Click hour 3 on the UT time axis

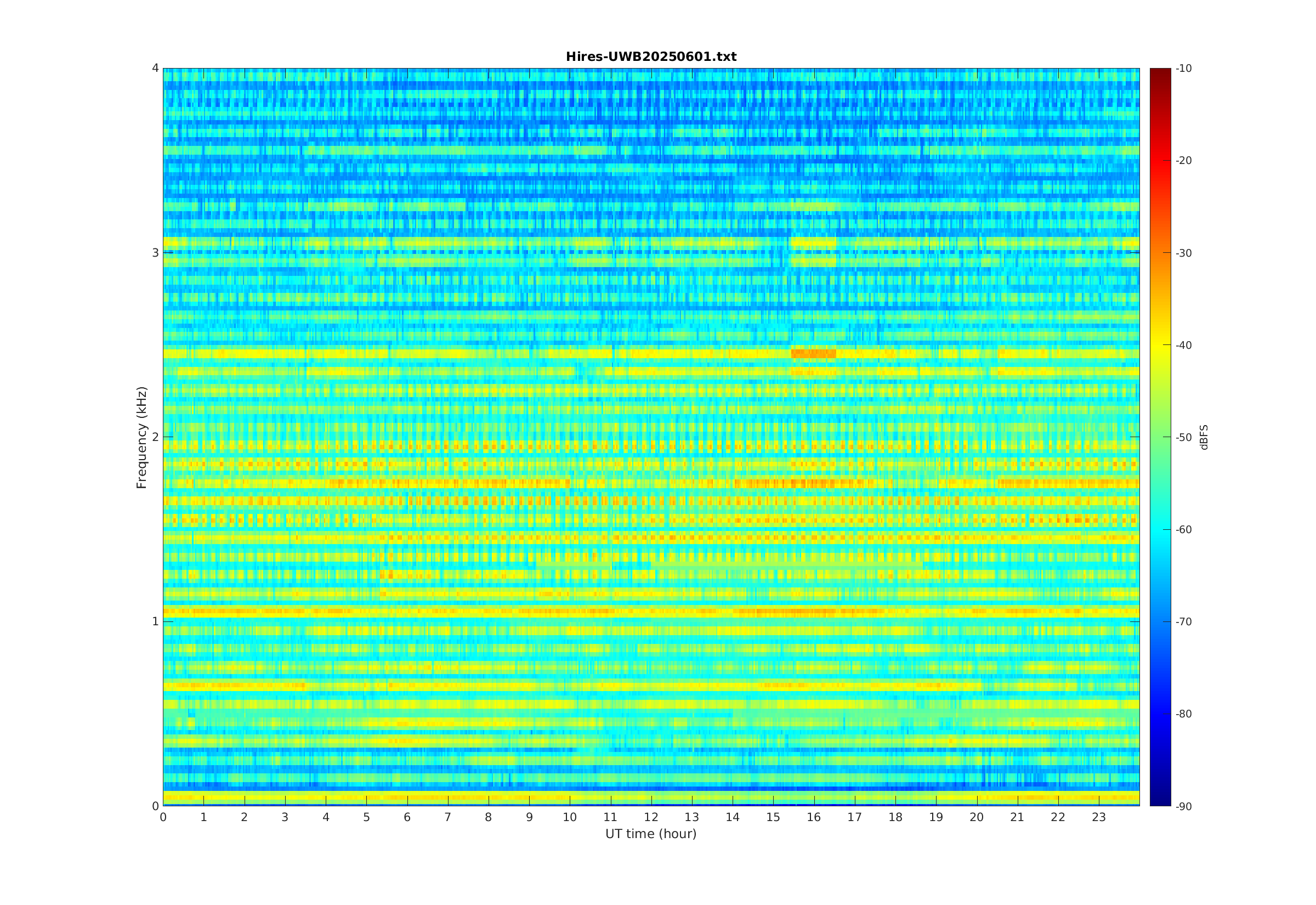(x=285, y=818)
